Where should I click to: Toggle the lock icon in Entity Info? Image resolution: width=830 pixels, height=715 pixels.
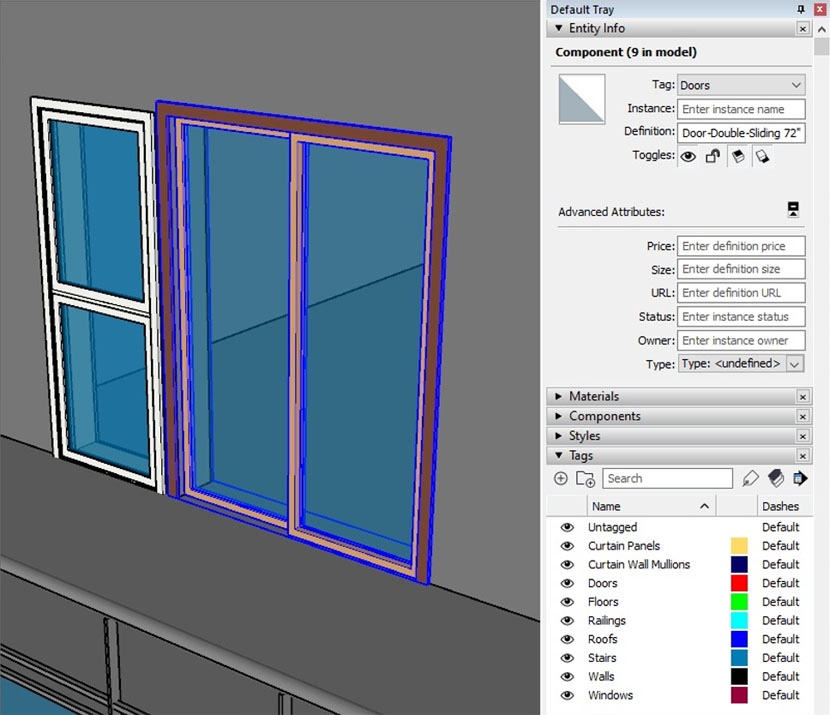tap(713, 156)
